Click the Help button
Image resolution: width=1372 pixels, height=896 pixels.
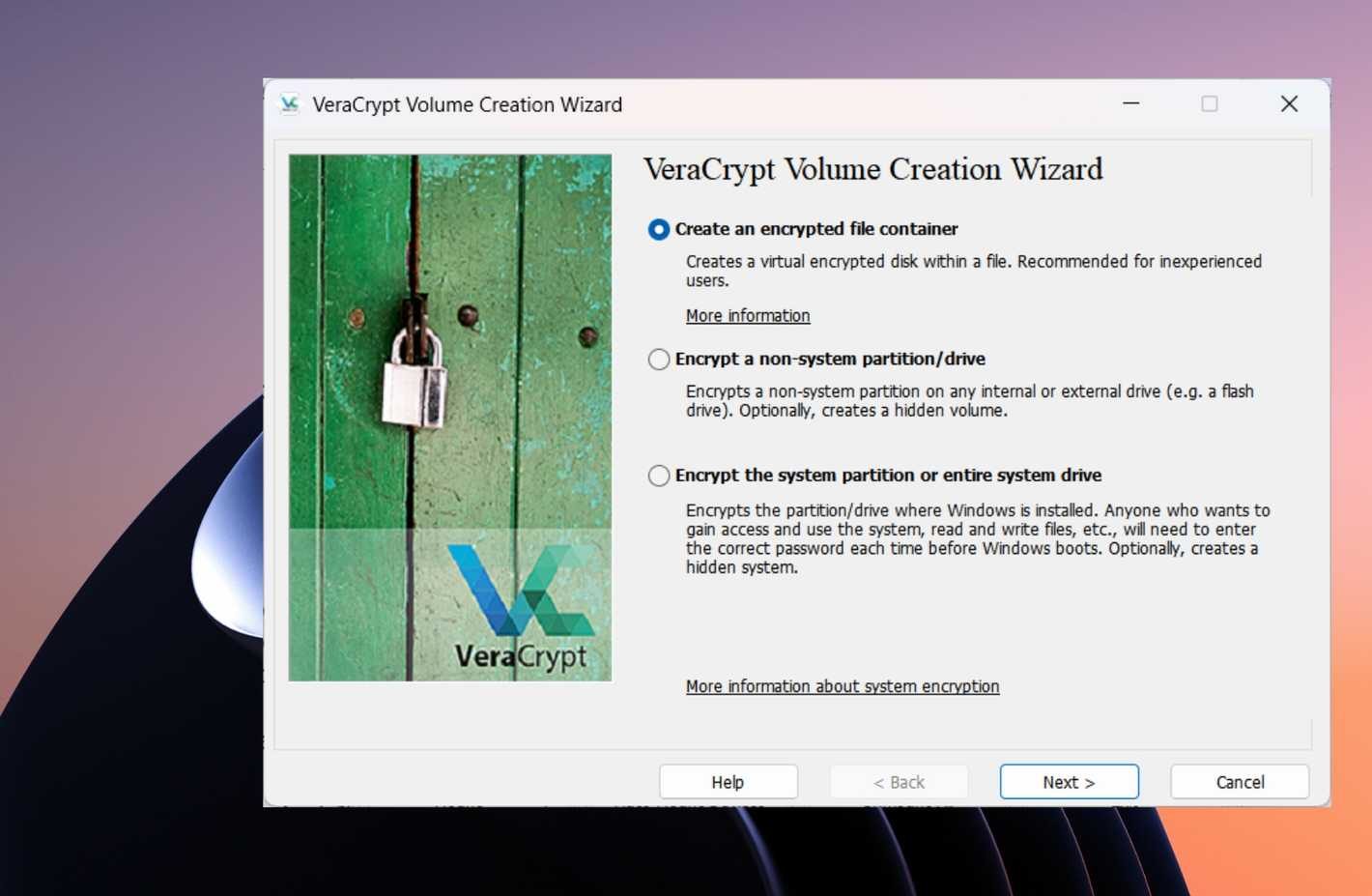coord(729,782)
